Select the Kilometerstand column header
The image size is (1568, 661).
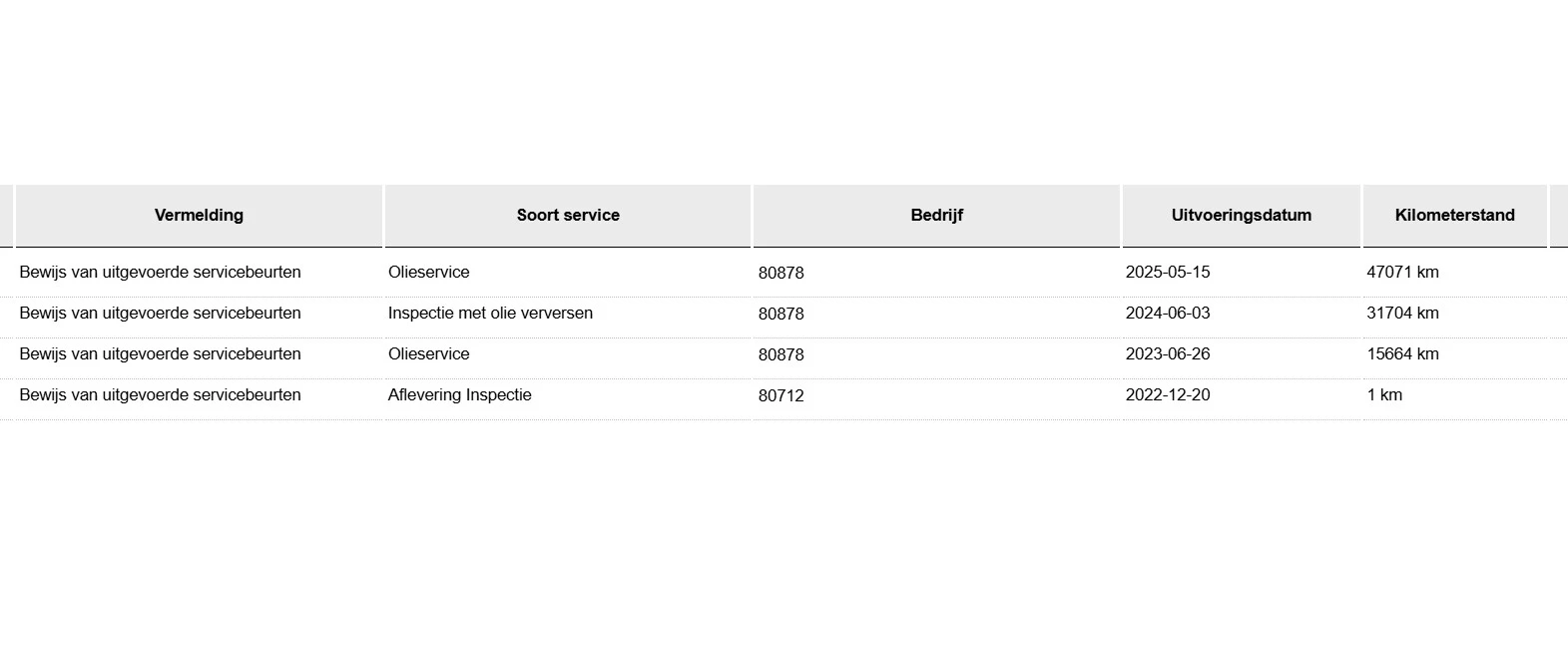1454,215
